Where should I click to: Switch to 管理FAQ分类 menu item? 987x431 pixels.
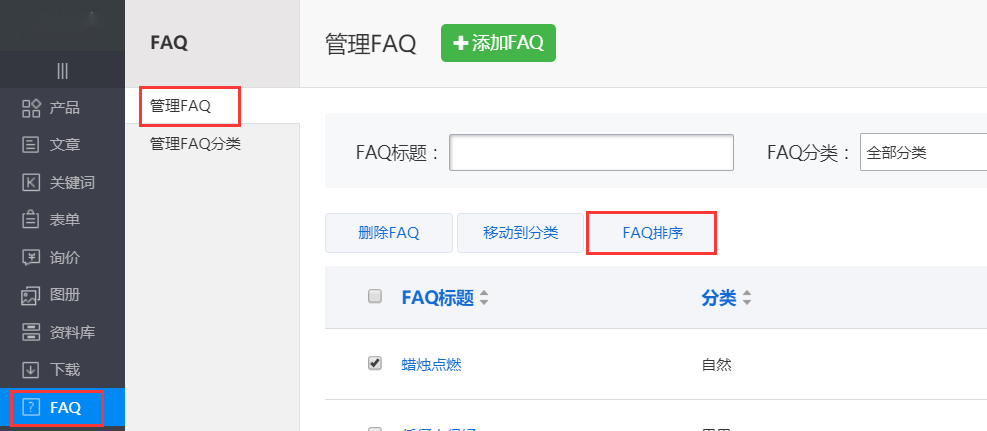[195, 144]
